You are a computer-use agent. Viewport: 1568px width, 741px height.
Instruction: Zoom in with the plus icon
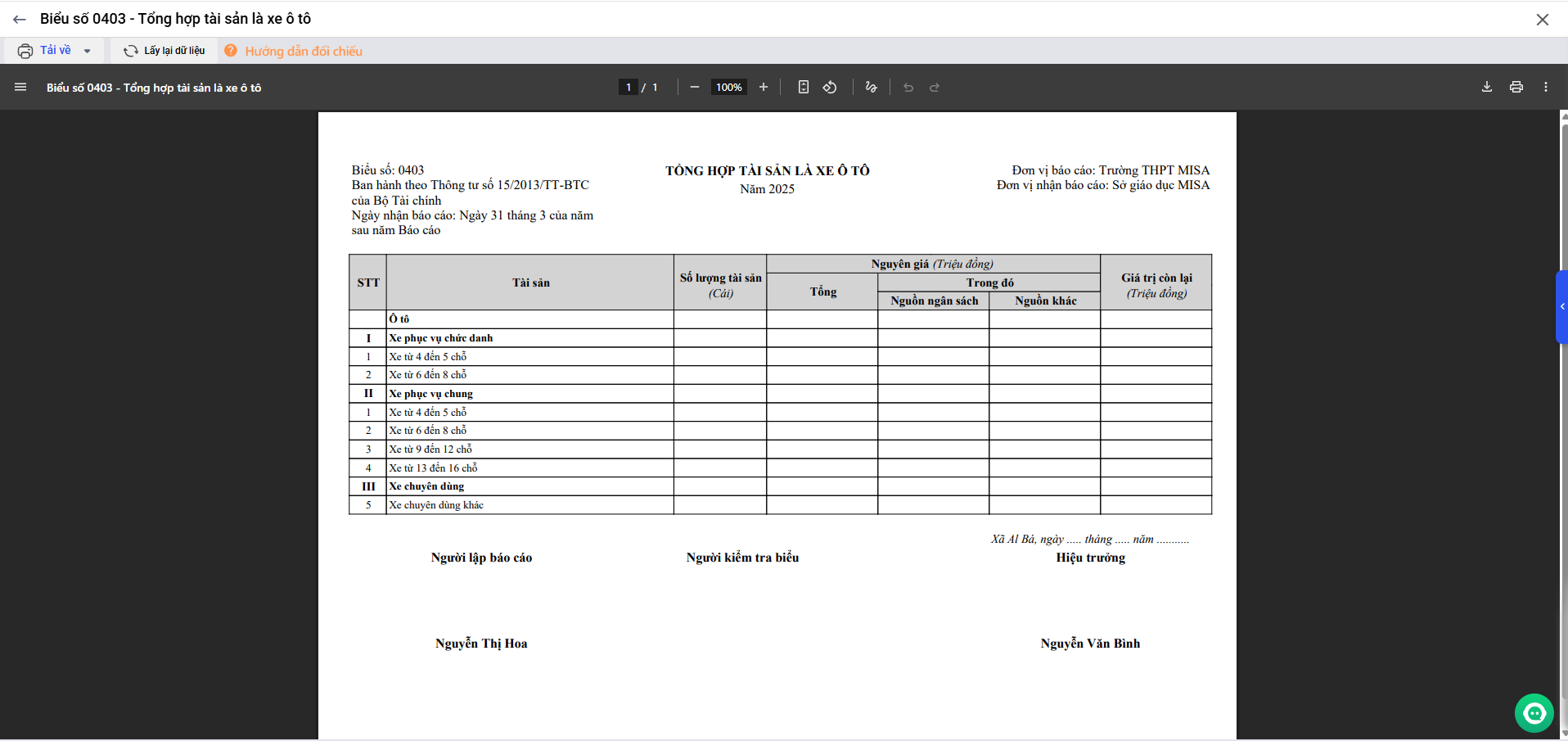click(764, 87)
